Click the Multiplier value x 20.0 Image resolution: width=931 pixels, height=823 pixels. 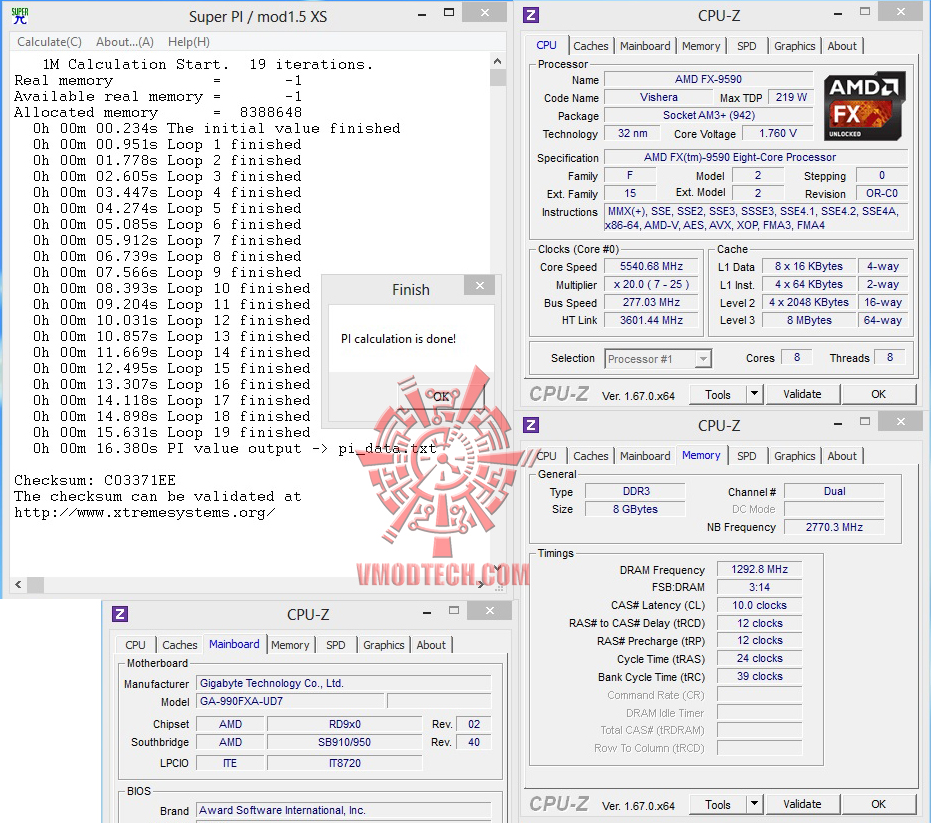(651, 284)
